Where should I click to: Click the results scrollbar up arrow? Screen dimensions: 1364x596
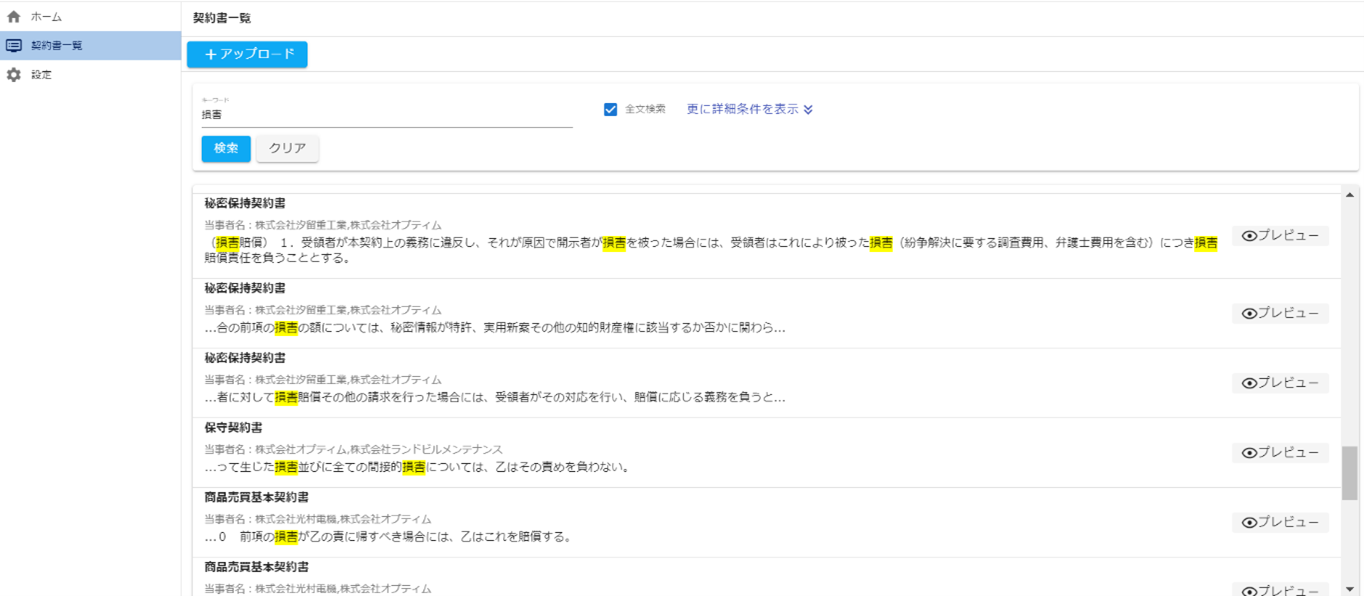(1350, 195)
